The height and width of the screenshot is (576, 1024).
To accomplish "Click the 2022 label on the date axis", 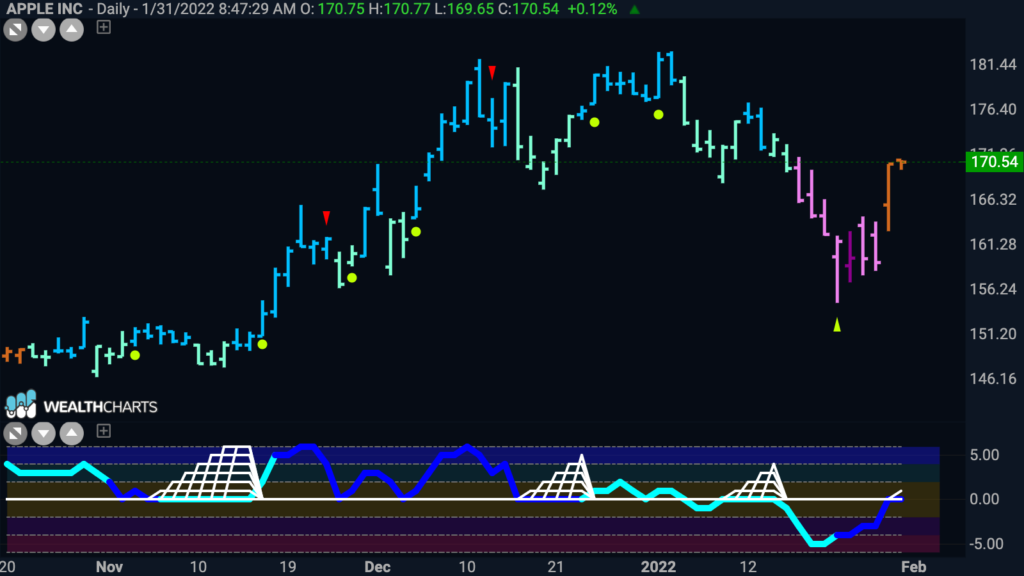I will click(x=658, y=566).
